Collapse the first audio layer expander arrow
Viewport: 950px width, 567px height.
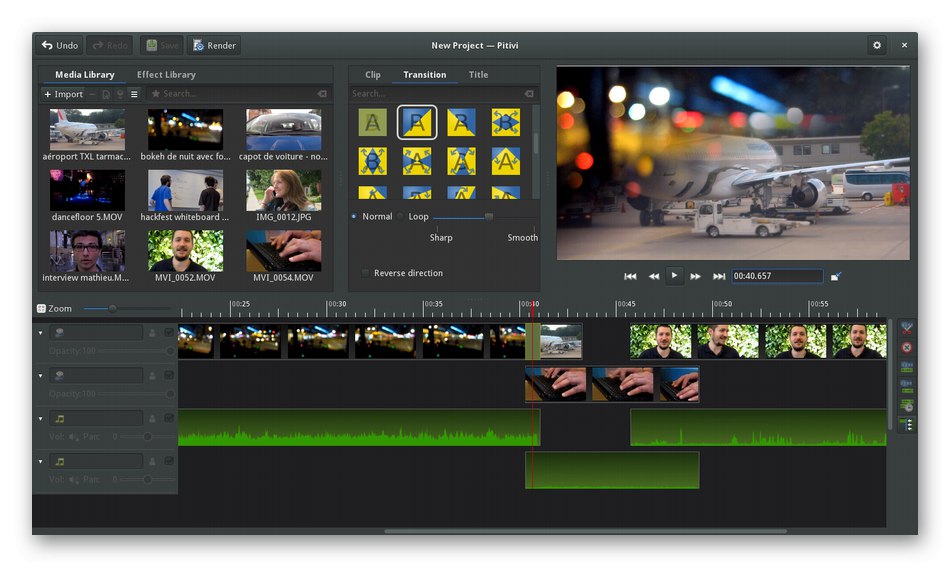(41, 418)
